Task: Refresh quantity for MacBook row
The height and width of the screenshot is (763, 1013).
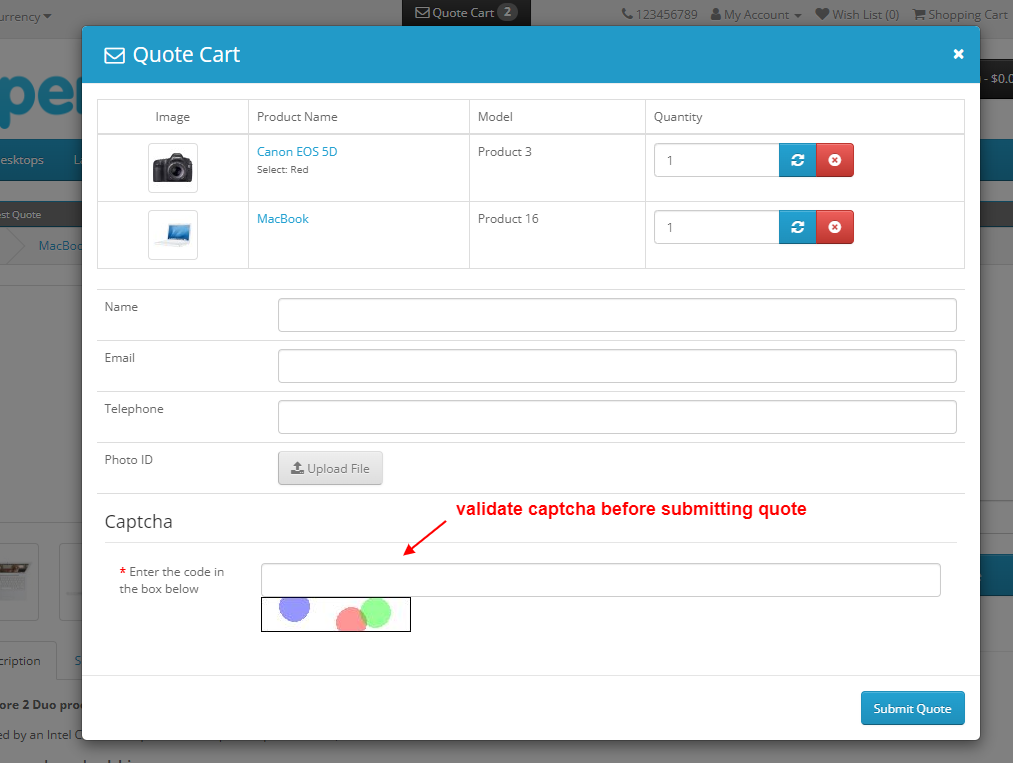Action: [x=797, y=227]
